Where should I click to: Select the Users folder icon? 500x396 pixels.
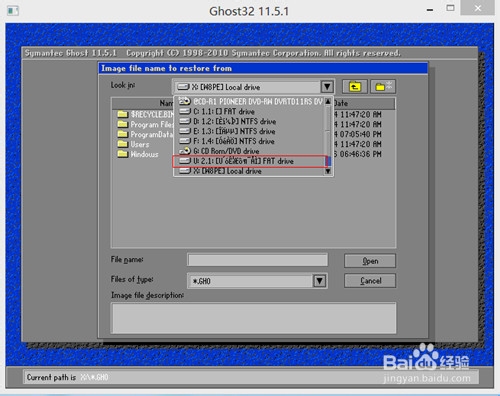(122, 144)
